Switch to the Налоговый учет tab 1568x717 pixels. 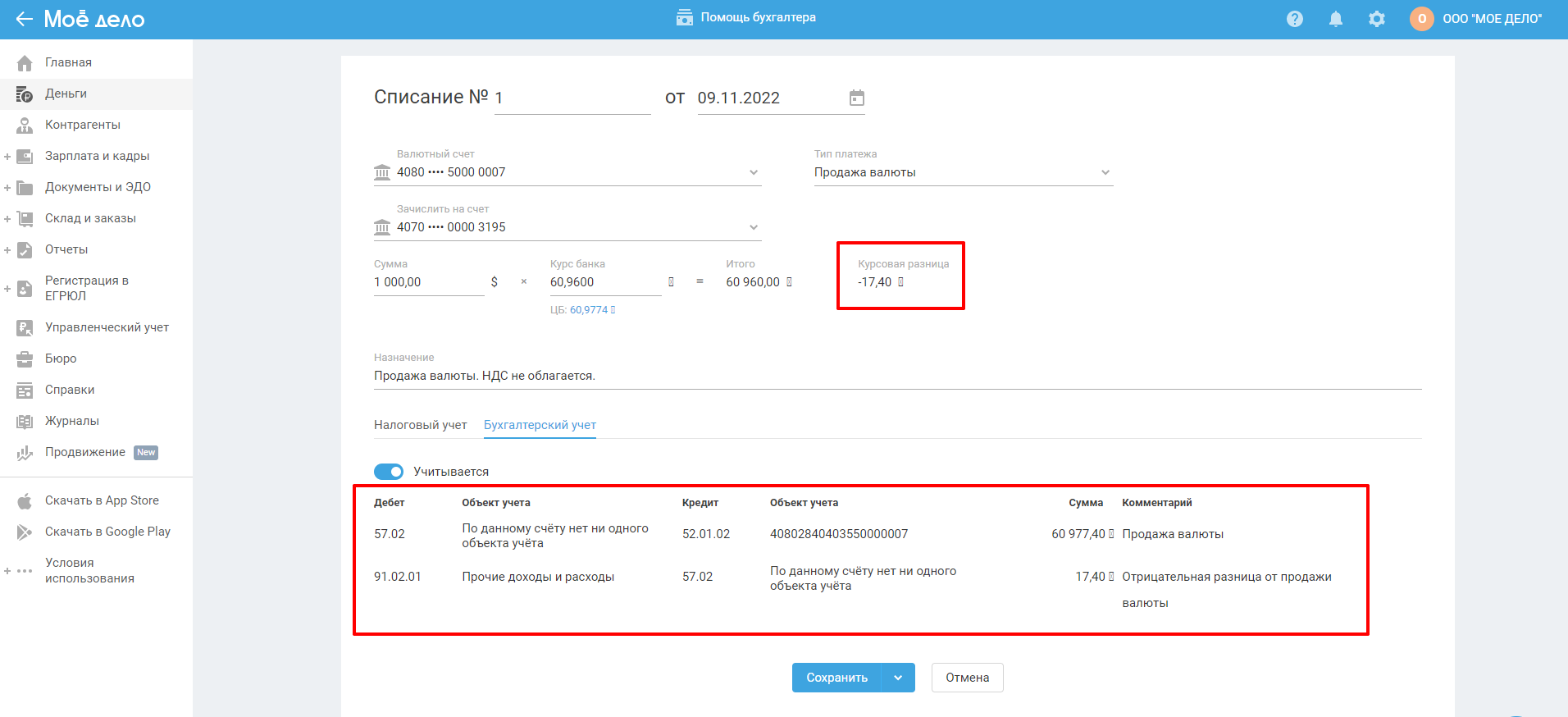421,425
